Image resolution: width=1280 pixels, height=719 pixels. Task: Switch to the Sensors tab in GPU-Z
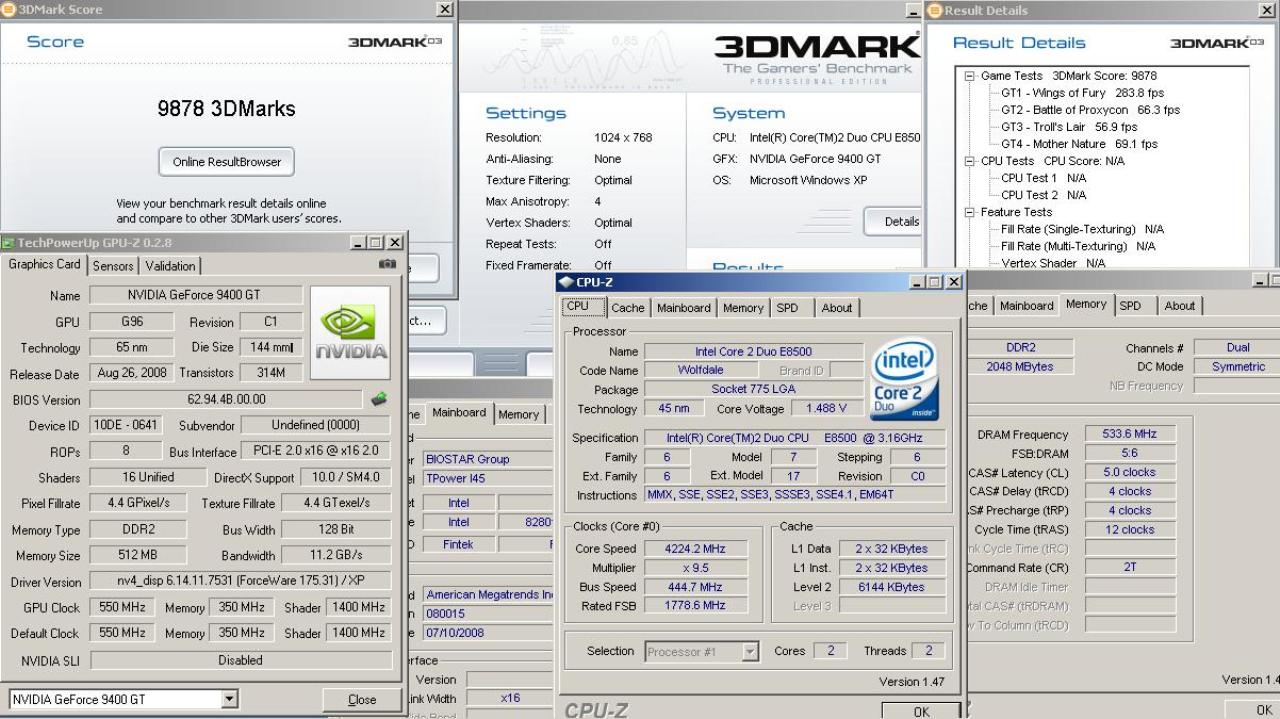113,266
